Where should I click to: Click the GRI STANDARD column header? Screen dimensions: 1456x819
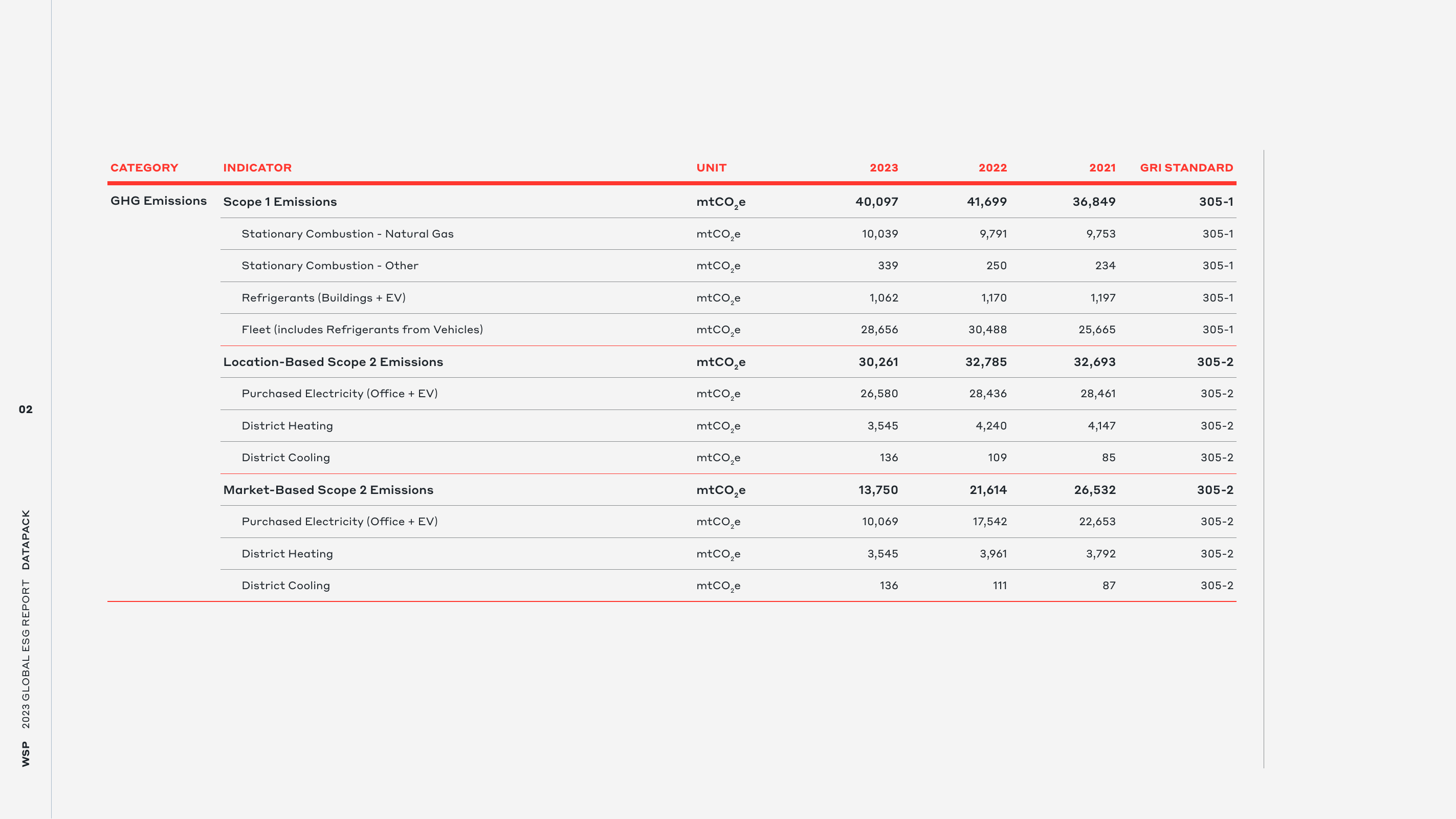(x=1186, y=168)
